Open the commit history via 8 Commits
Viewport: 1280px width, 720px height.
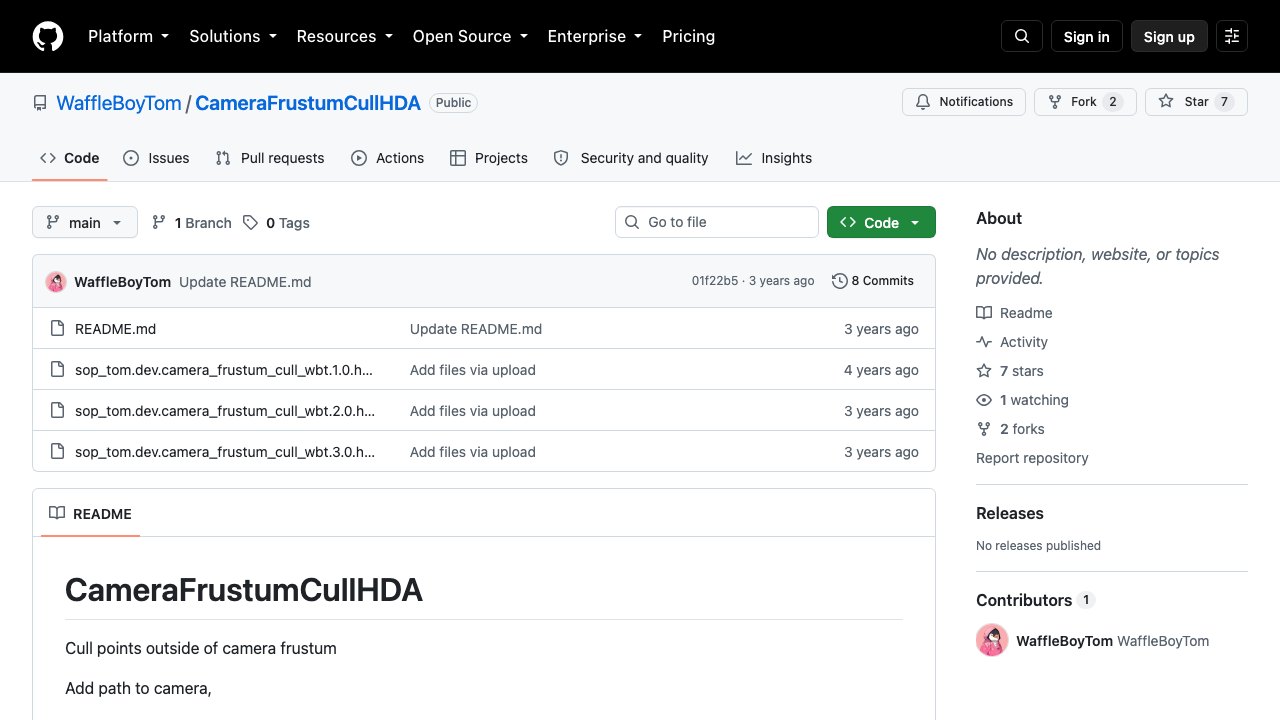[x=873, y=281]
